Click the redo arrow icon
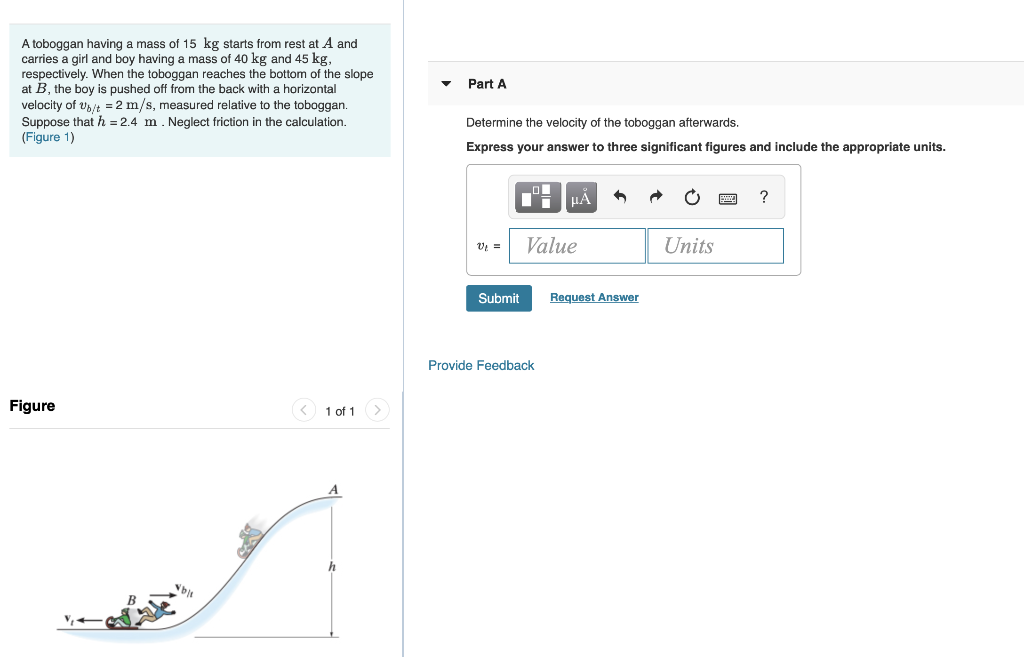This screenshot has width=1024, height=657. click(x=655, y=197)
